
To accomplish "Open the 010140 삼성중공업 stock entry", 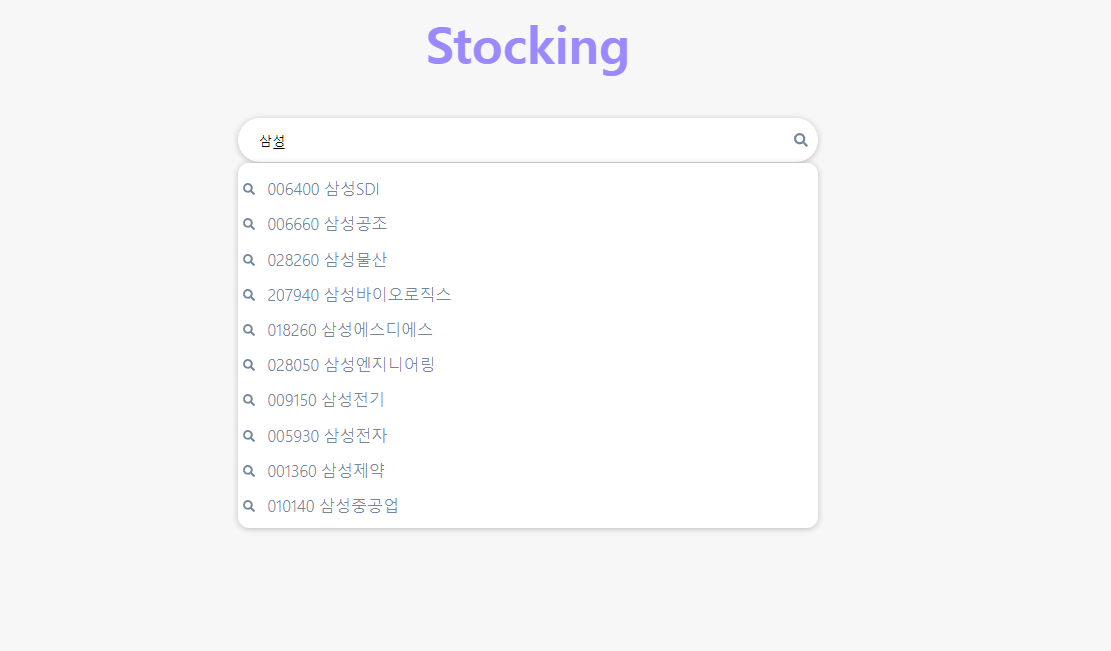I will click(x=331, y=505).
